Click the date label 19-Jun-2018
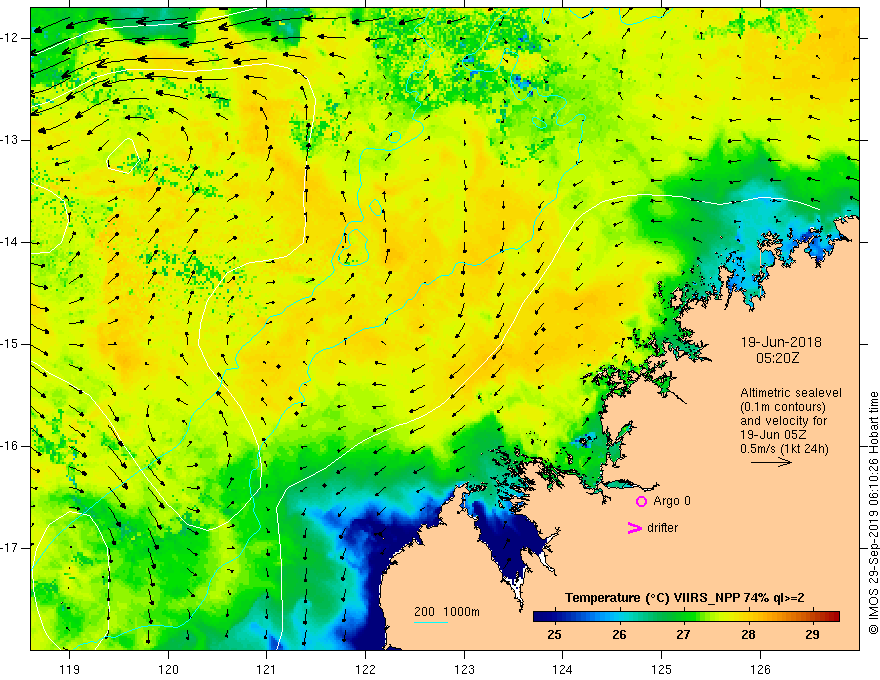The height and width of the screenshot is (680, 880). tap(781, 342)
